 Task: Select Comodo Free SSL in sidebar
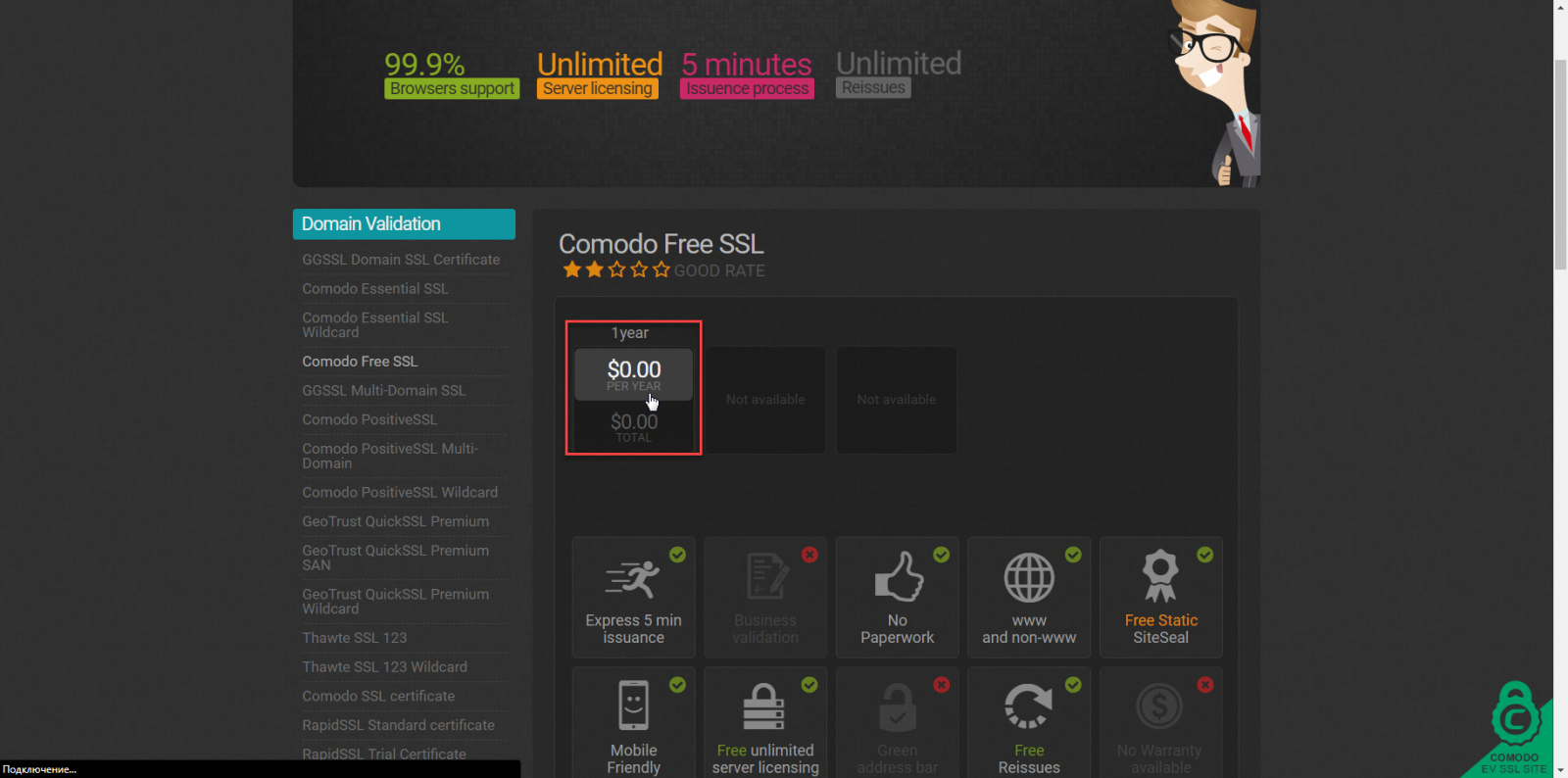coord(360,362)
